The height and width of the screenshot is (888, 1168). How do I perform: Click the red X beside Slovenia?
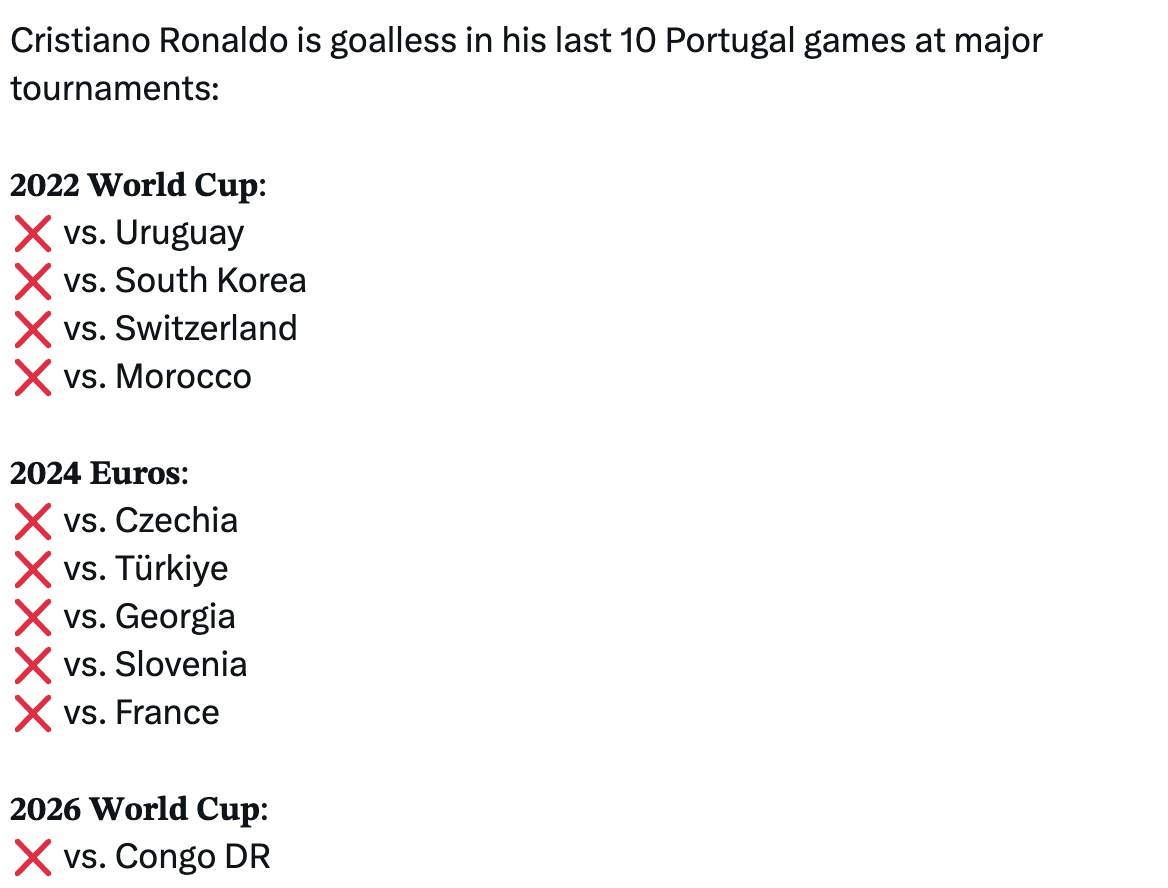33,665
